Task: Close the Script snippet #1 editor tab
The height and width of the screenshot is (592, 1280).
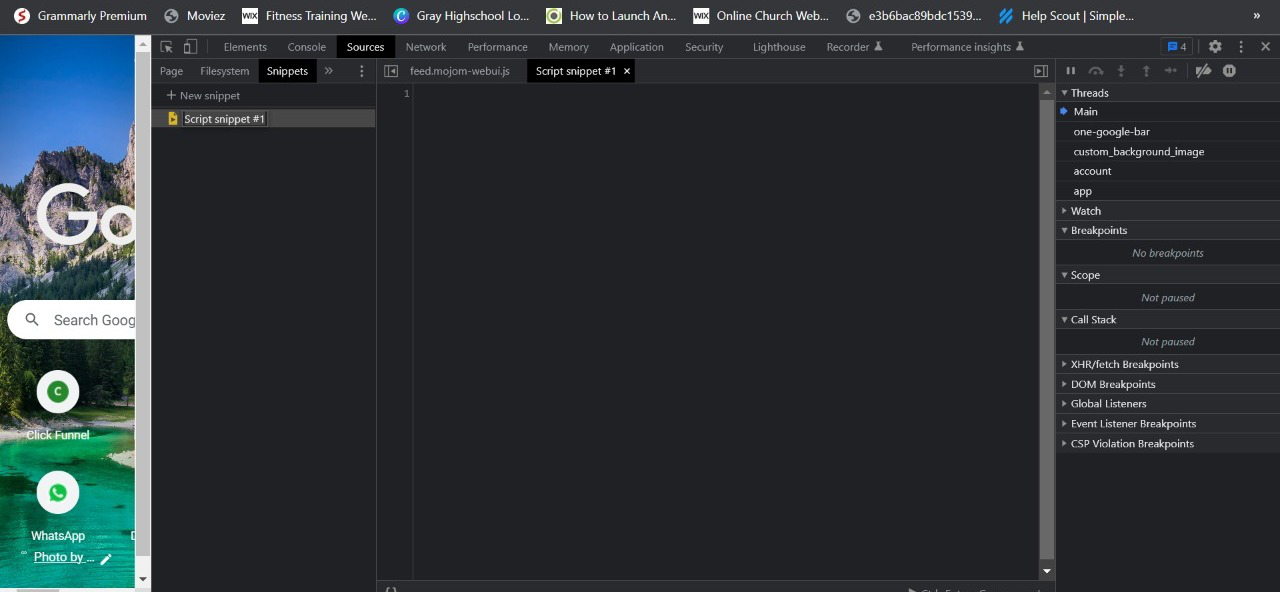Action: tap(627, 71)
